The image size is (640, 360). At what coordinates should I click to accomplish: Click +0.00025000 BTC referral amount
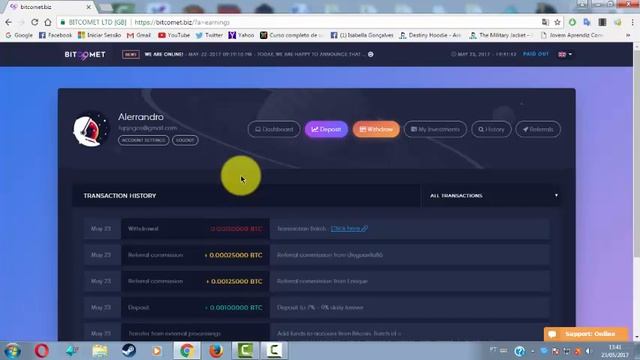point(233,255)
